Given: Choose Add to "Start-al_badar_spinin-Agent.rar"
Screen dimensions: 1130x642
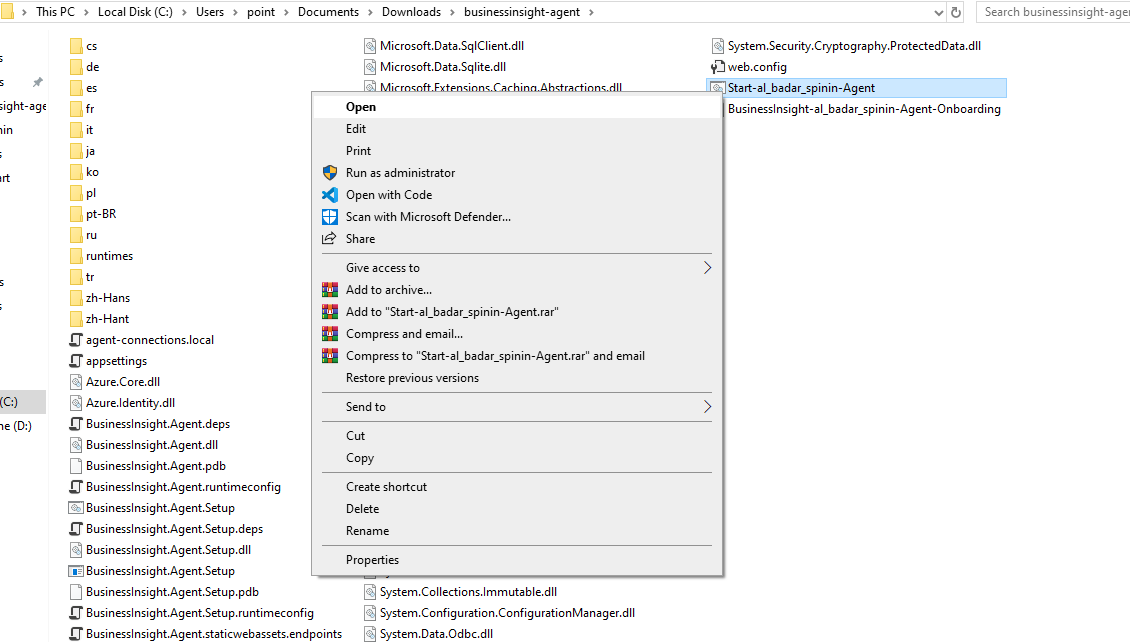Looking at the screenshot, I should pos(517,312).
